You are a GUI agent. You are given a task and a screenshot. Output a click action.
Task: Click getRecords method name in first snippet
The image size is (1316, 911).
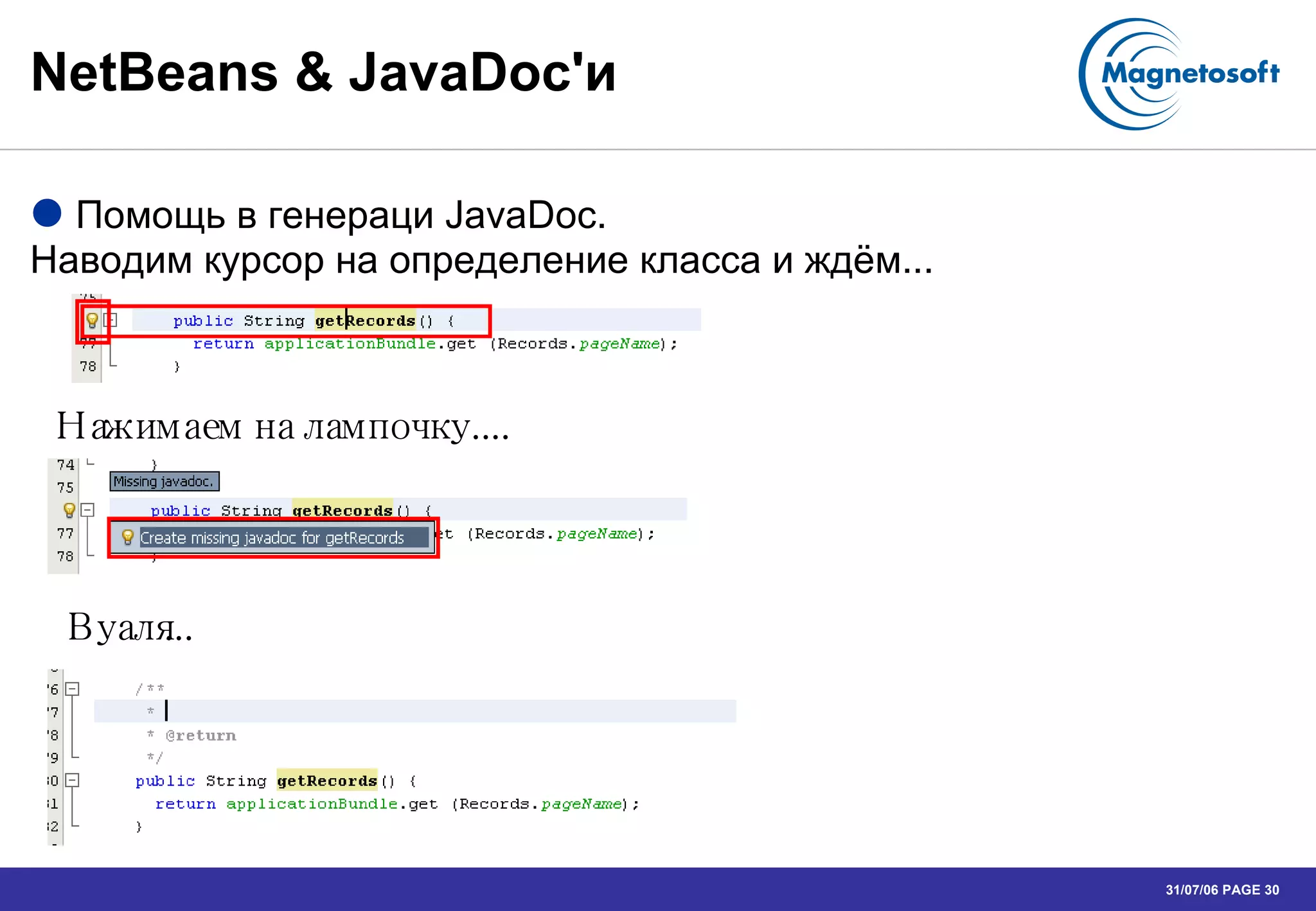365,321
